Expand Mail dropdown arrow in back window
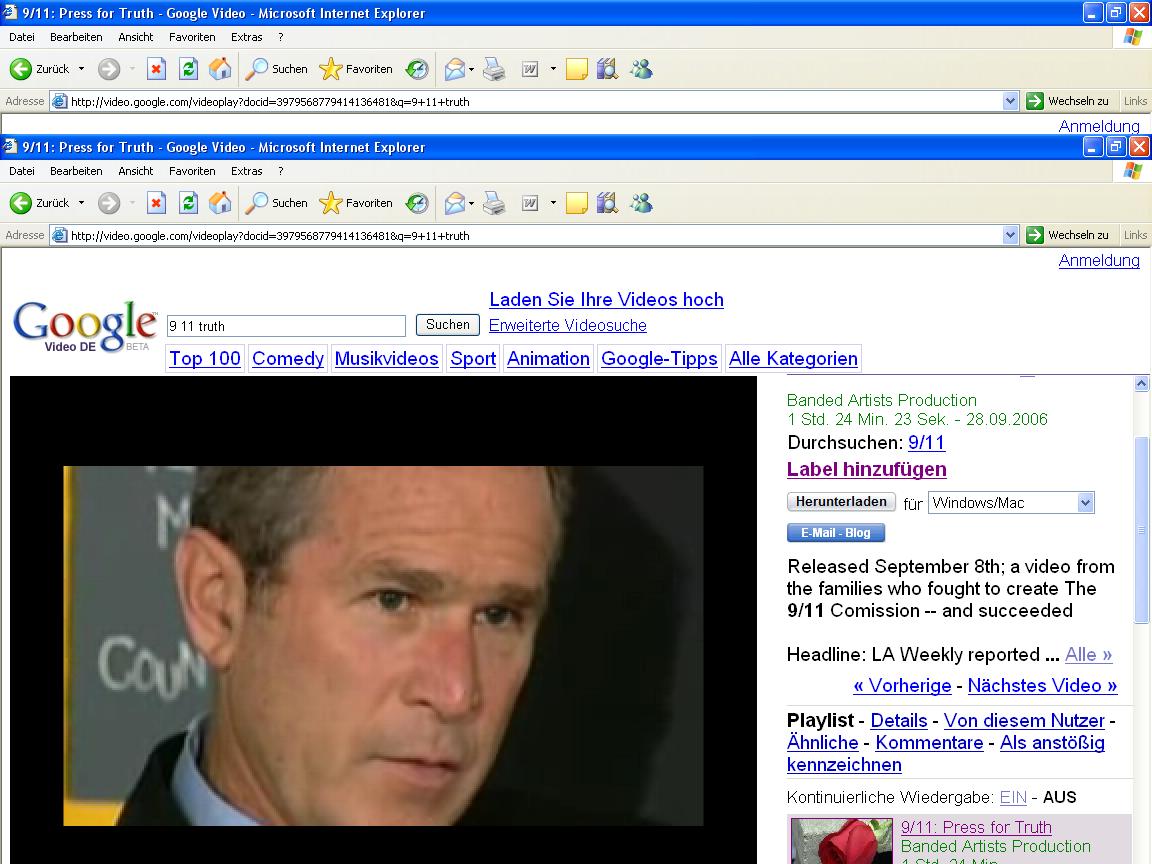This screenshot has height=864, width=1152. click(x=472, y=69)
